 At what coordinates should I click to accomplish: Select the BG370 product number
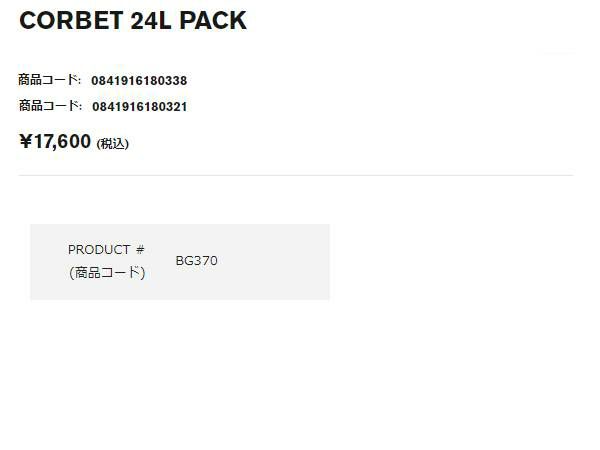[196, 261]
